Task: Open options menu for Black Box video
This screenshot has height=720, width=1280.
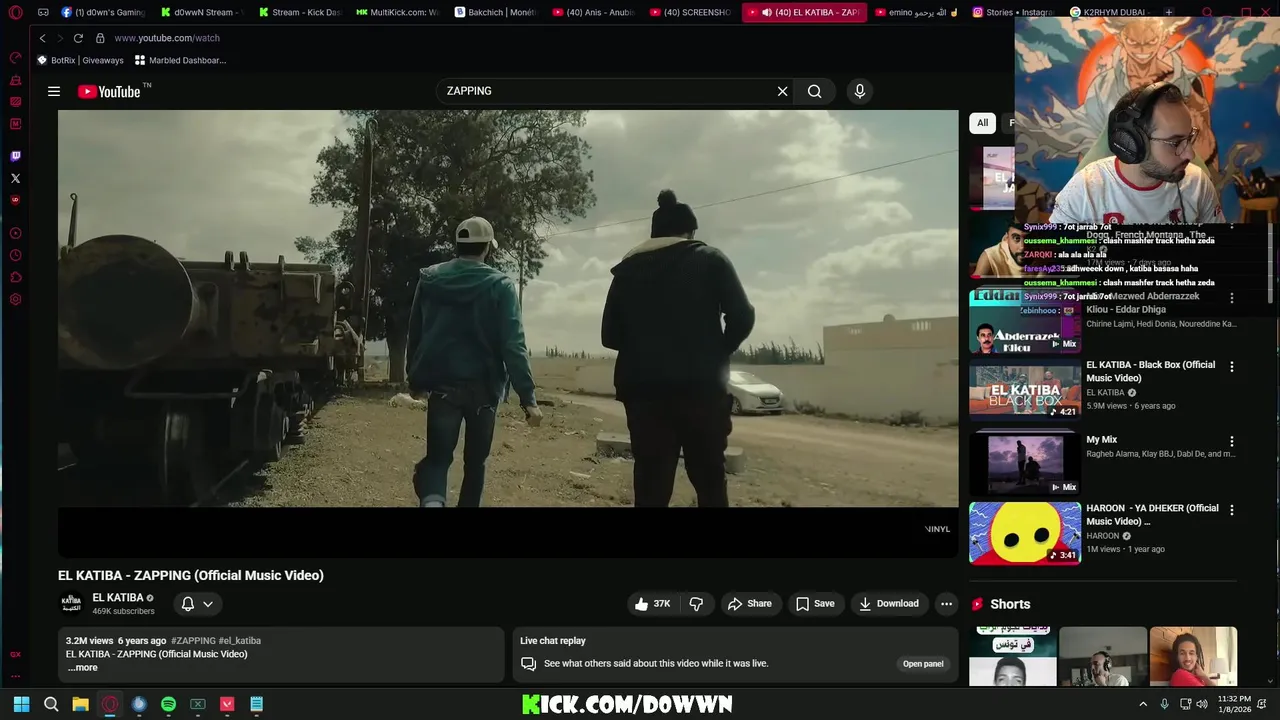Action: coord(1231,367)
